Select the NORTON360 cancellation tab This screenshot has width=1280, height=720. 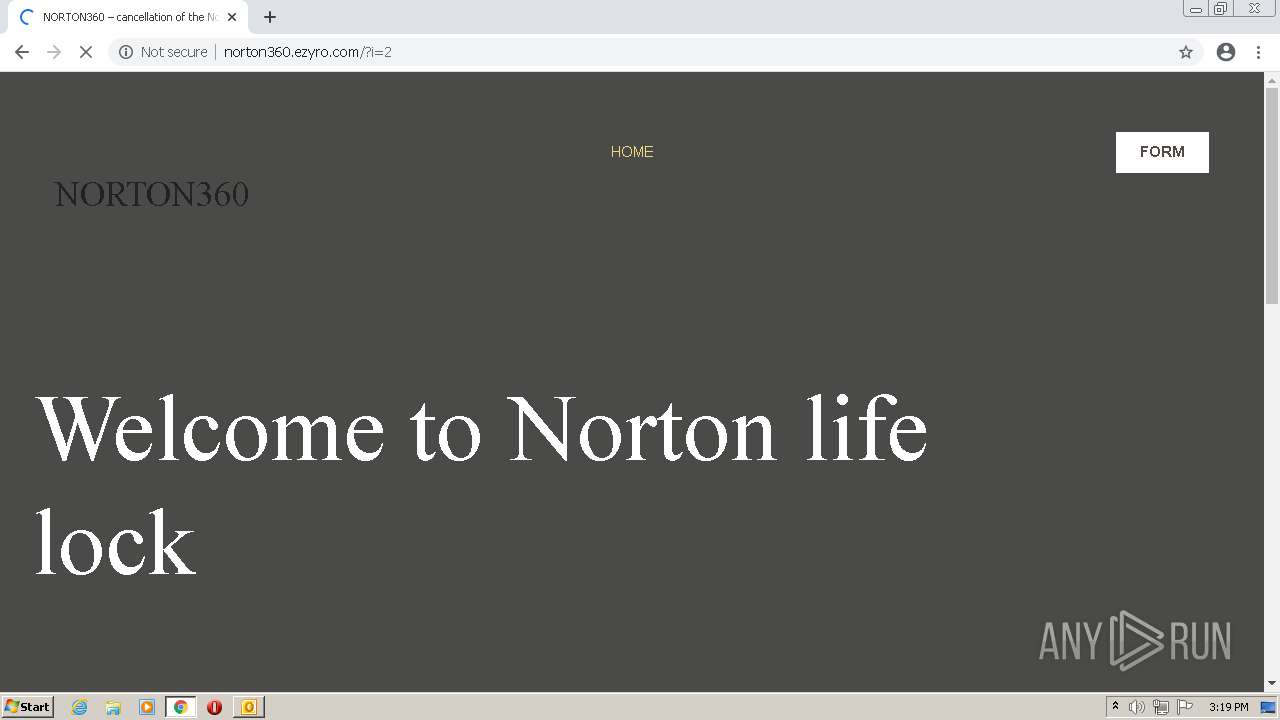pyautogui.click(x=128, y=17)
